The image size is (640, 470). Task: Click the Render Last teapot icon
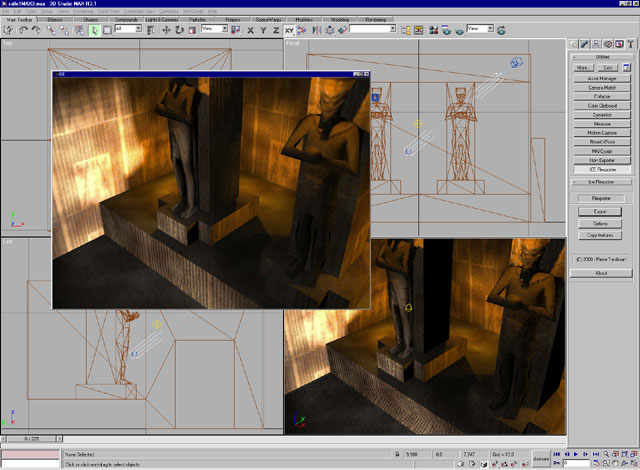tap(501, 30)
